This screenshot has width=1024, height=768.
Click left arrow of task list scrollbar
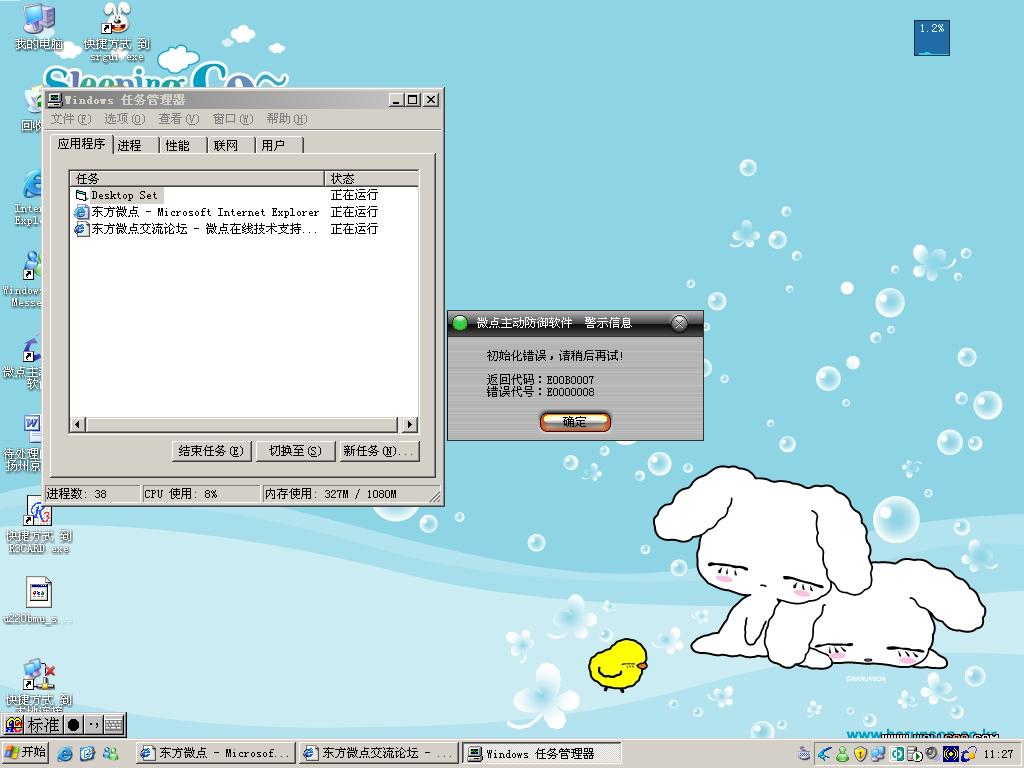click(78, 424)
